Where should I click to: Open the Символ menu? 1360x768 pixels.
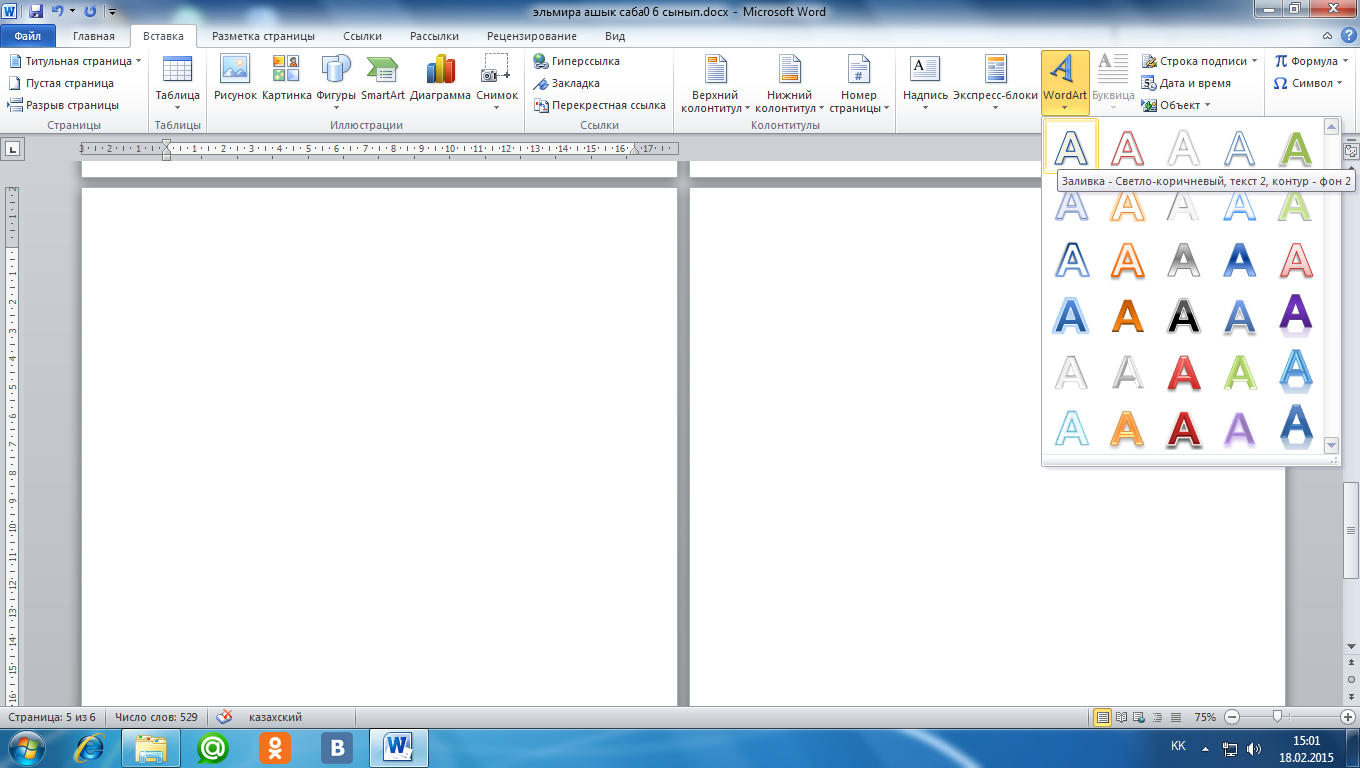[x=1310, y=83]
